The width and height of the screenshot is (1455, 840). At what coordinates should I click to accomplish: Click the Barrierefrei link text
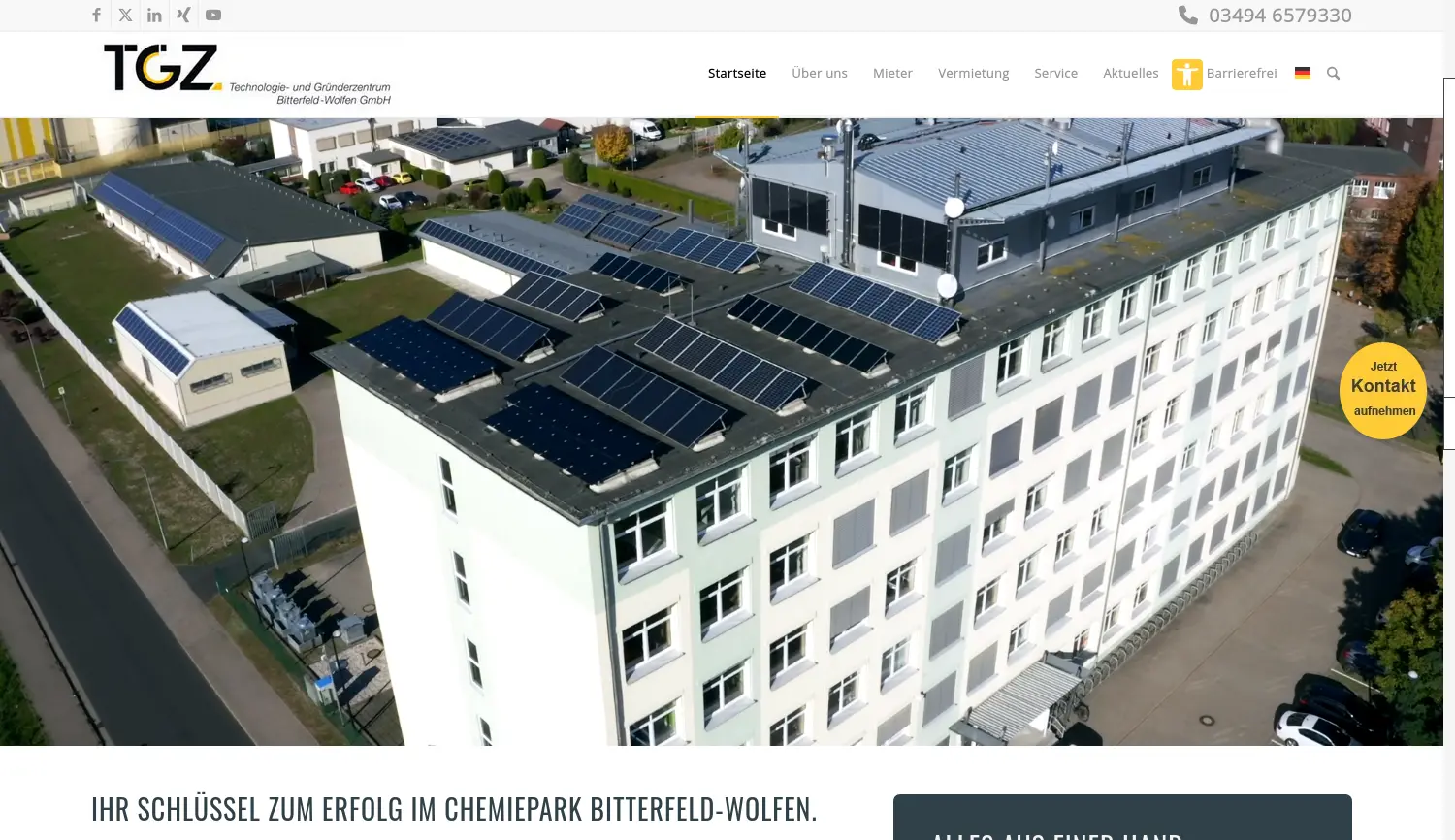click(x=1242, y=73)
